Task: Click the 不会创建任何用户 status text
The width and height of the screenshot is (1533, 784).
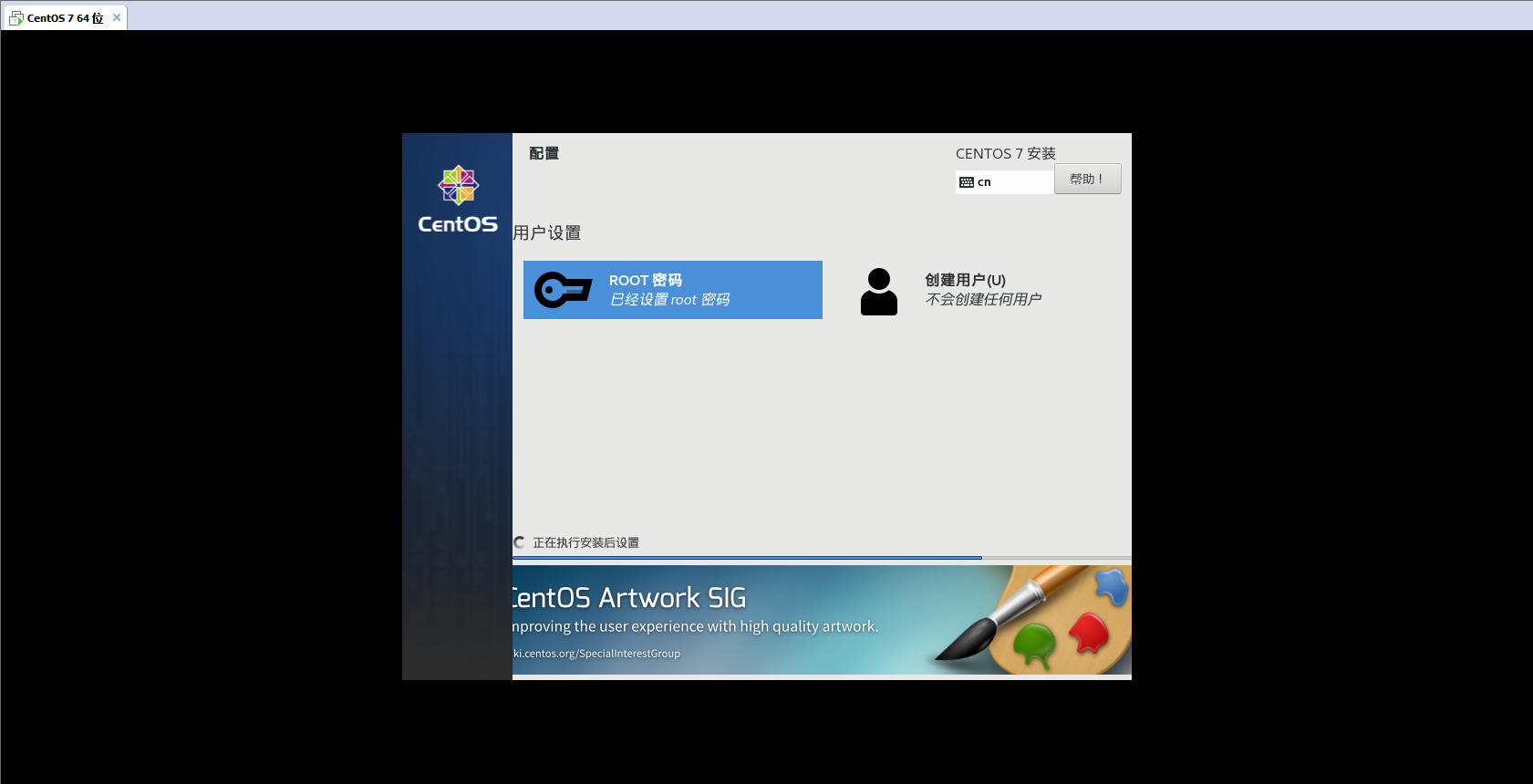Action: (x=983, y=299)
